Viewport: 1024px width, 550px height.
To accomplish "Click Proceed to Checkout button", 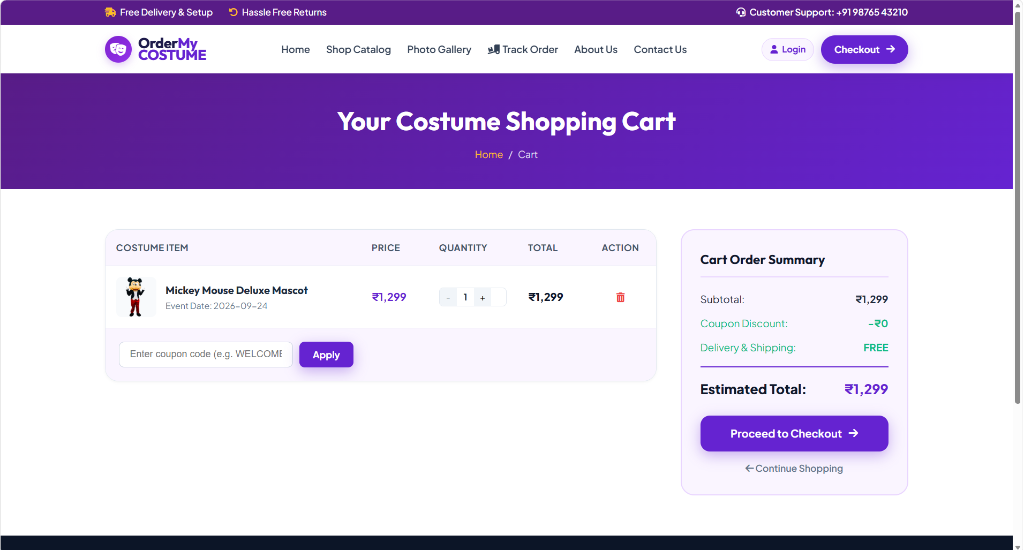I will 794,434.
